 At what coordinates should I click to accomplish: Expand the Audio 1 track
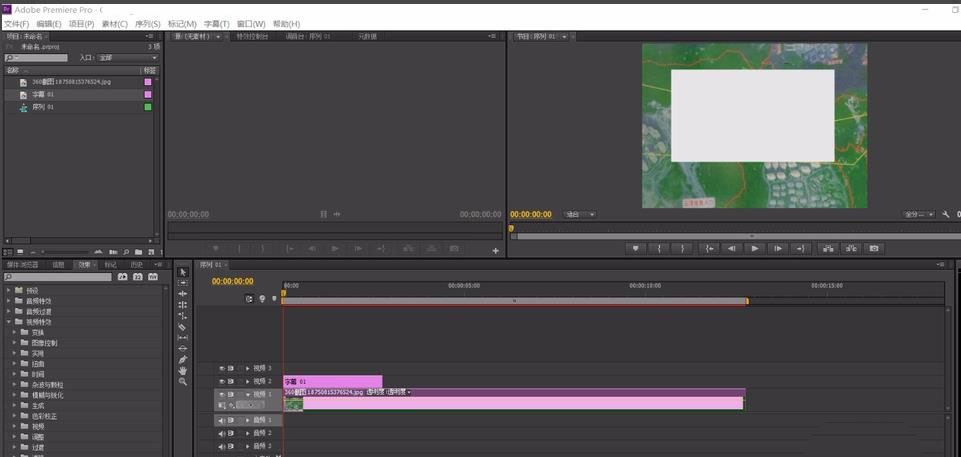point(248,420)
